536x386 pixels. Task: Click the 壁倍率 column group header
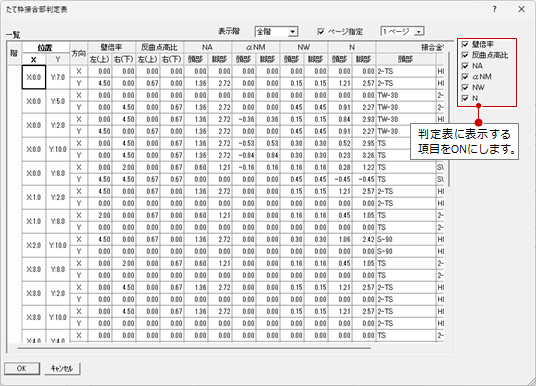pos(112,47)
